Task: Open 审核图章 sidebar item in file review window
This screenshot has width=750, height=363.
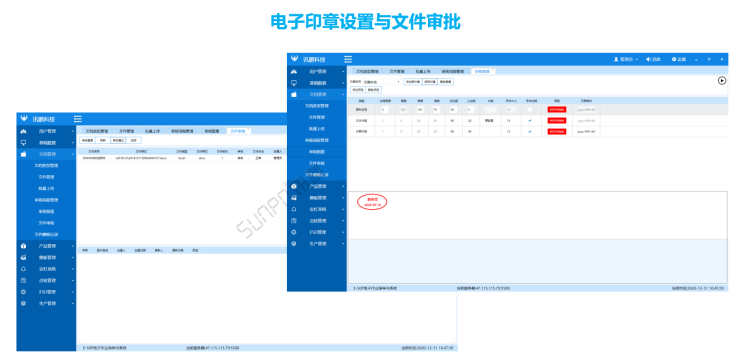Action: point(46,211)
